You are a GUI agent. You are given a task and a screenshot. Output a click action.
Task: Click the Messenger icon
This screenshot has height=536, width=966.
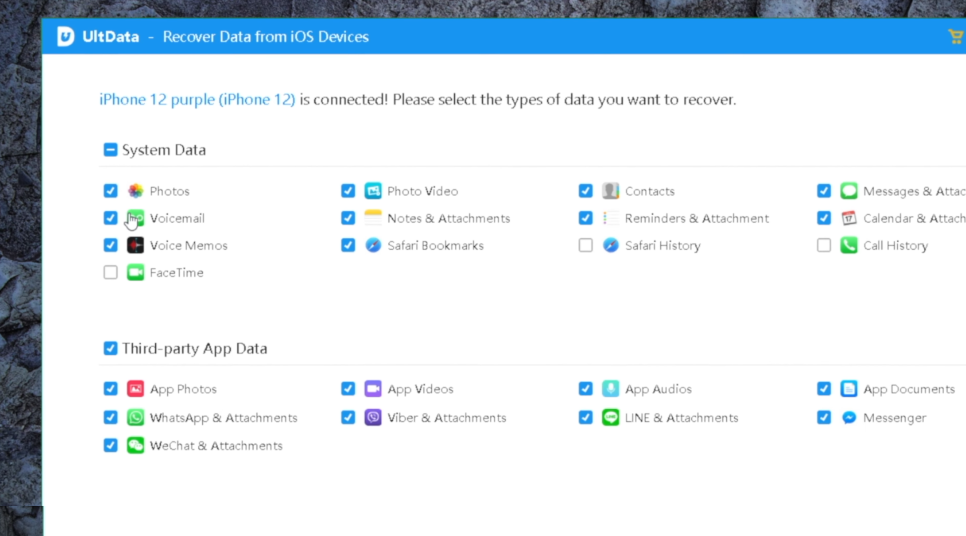pos(849,418)
